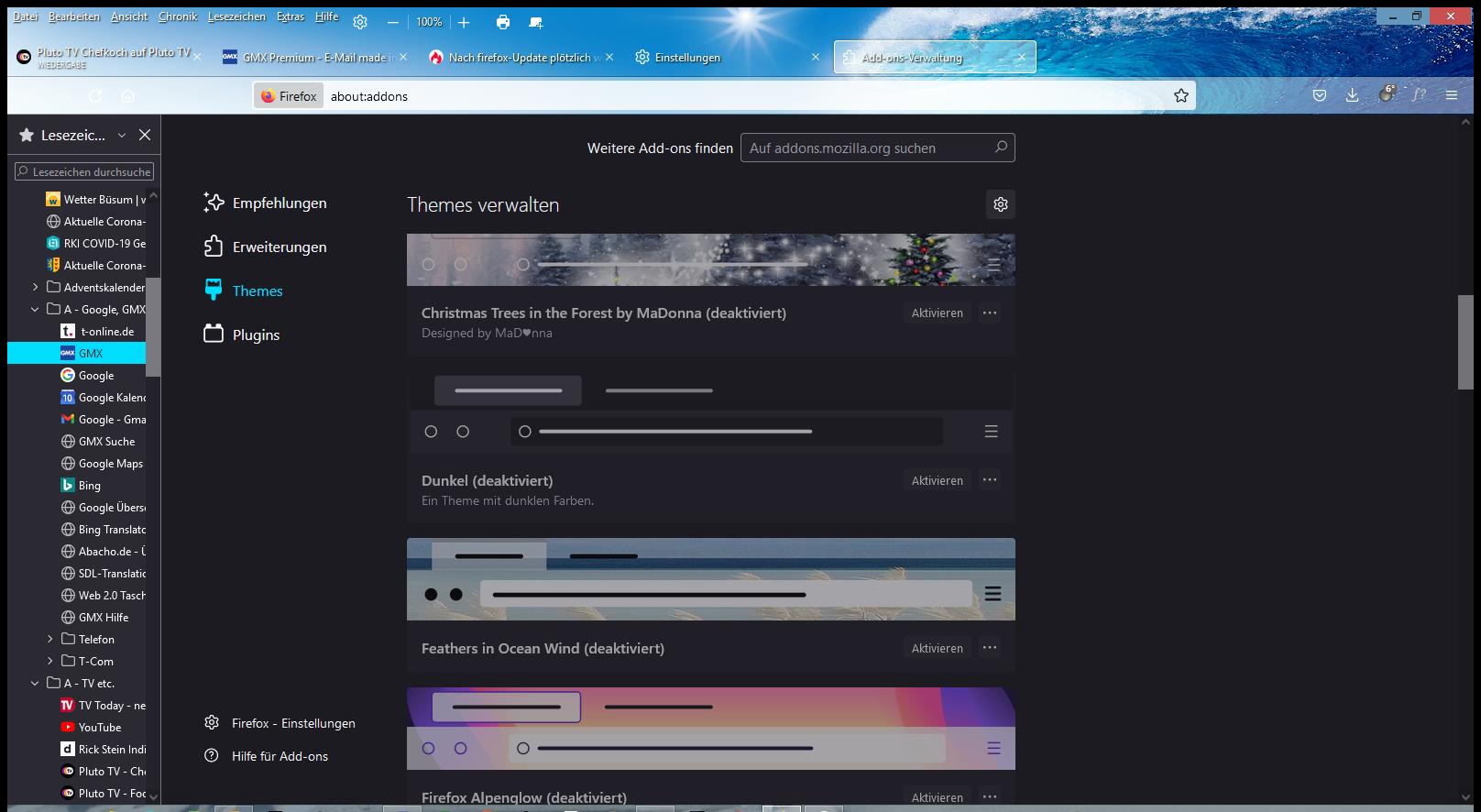
Task: Reload the current page
Action: (x=95, y=95)
